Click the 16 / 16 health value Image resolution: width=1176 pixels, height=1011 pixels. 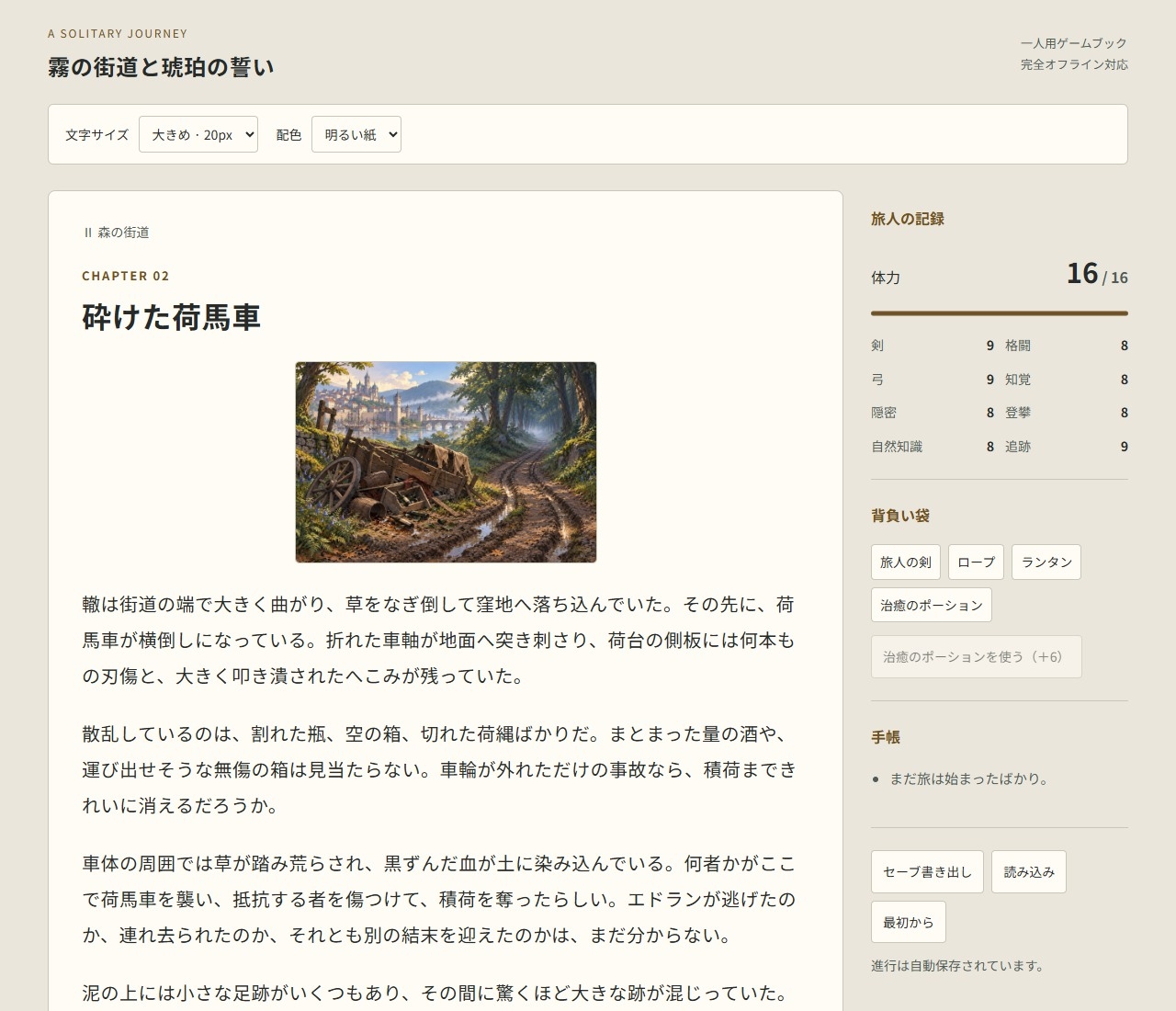[1097, 274]
